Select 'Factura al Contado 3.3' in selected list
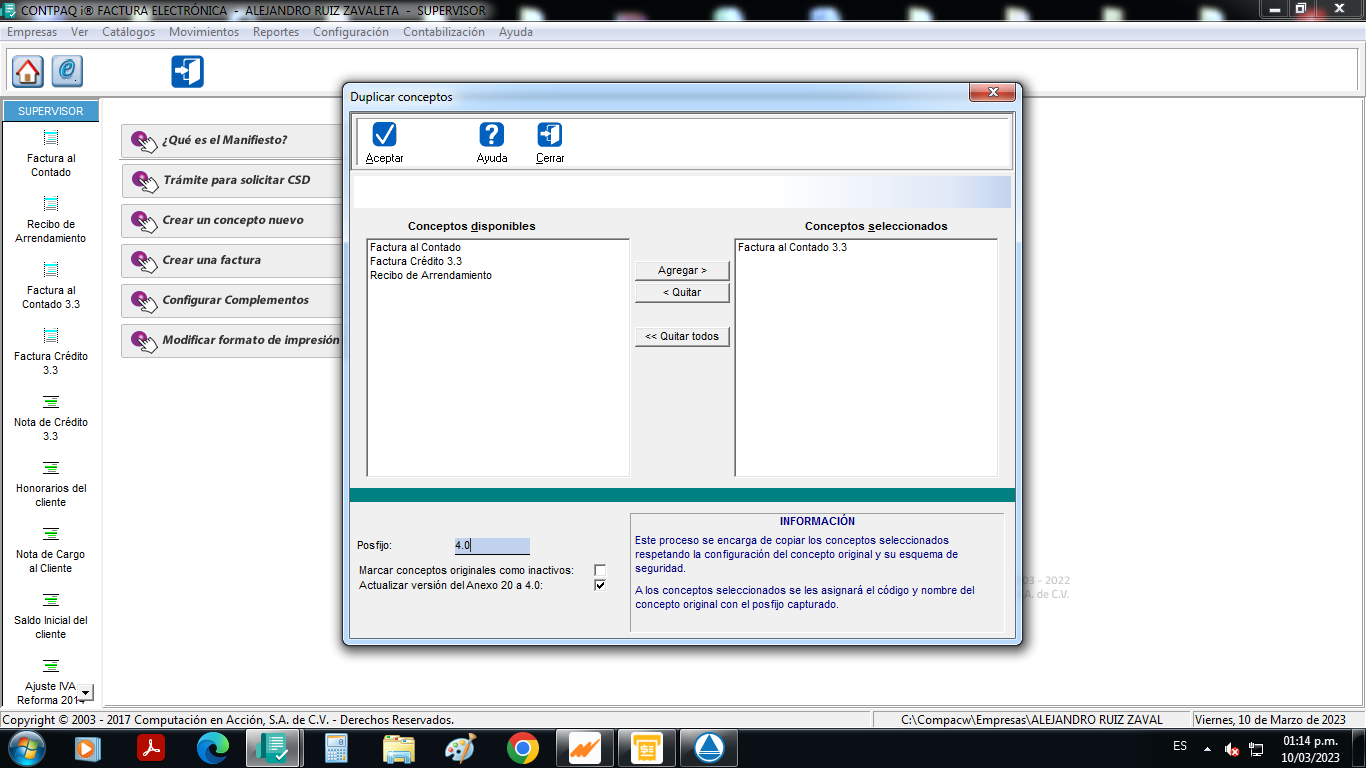 coord(792,247)
